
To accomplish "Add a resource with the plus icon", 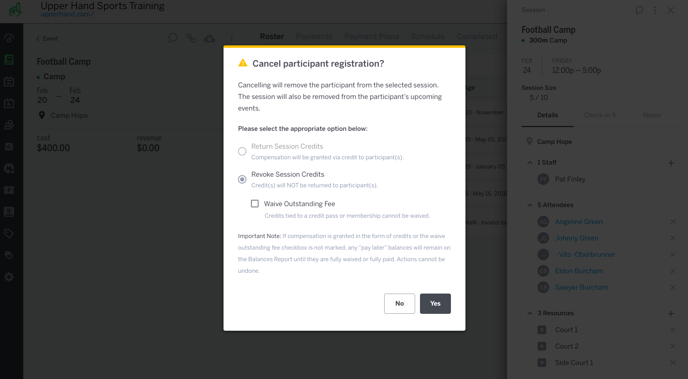I will click(671, 314).
